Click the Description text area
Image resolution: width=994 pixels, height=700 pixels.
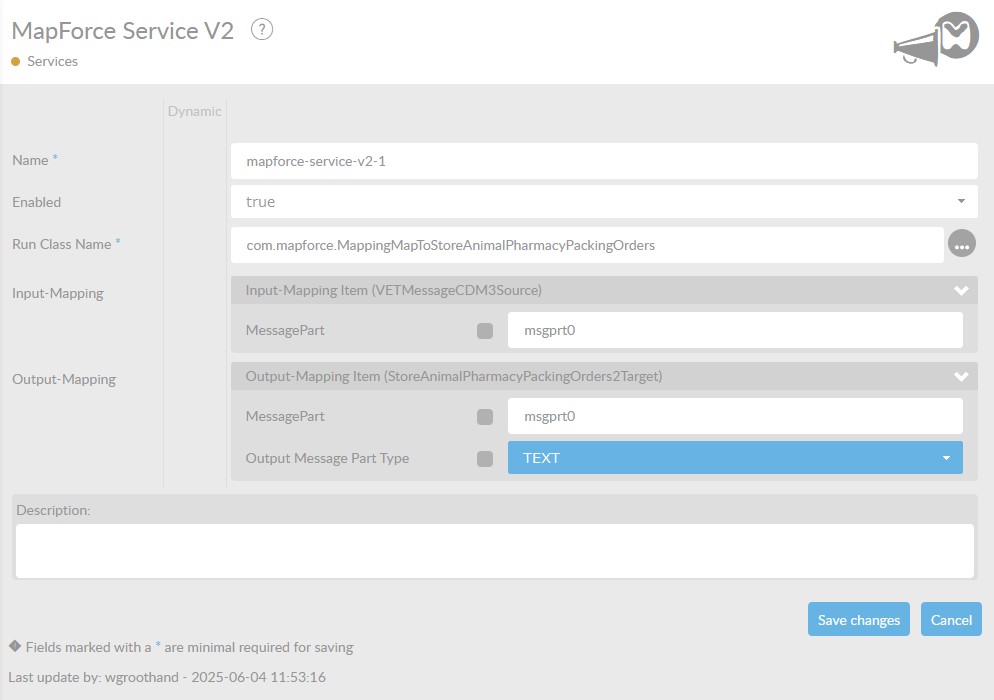495,551
